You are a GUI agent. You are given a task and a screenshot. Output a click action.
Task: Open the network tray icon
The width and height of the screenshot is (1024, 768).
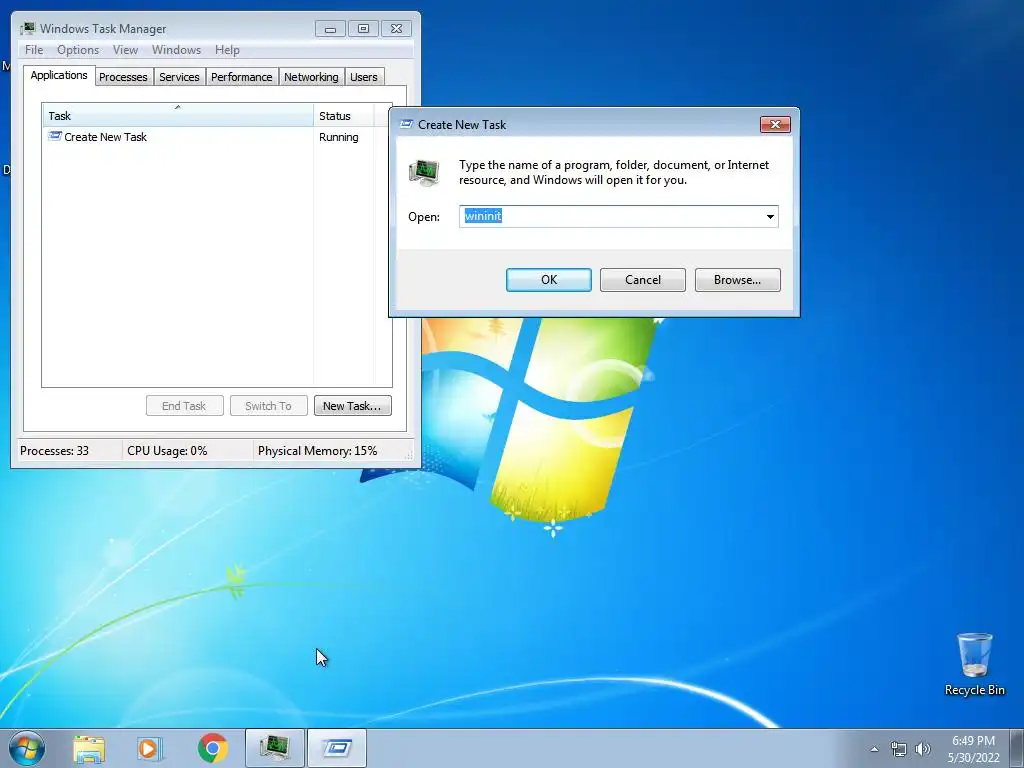[899, 749]
